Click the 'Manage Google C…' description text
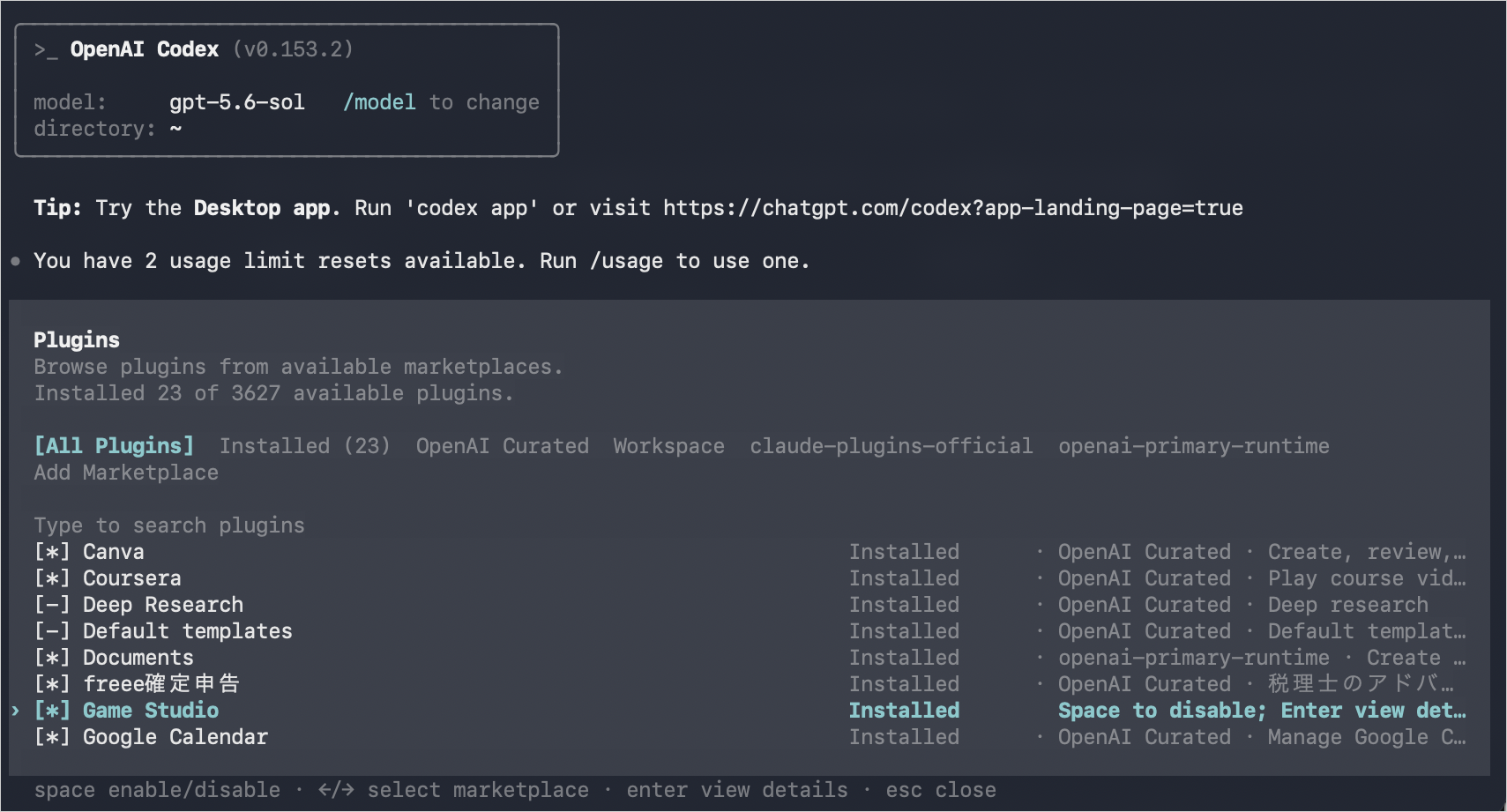Image resolution: width=1507 pixels, height=812 pixels. click(1367, 737)
